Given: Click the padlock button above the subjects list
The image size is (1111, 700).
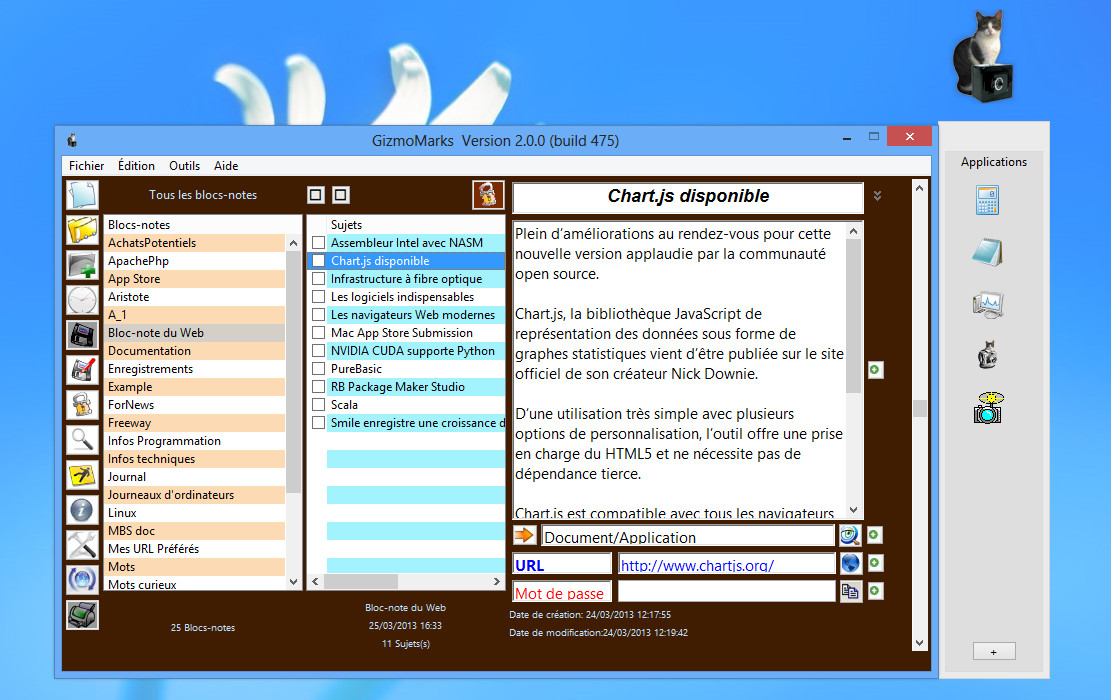Looking at the screenshot, I should click(x=488, y=195).
